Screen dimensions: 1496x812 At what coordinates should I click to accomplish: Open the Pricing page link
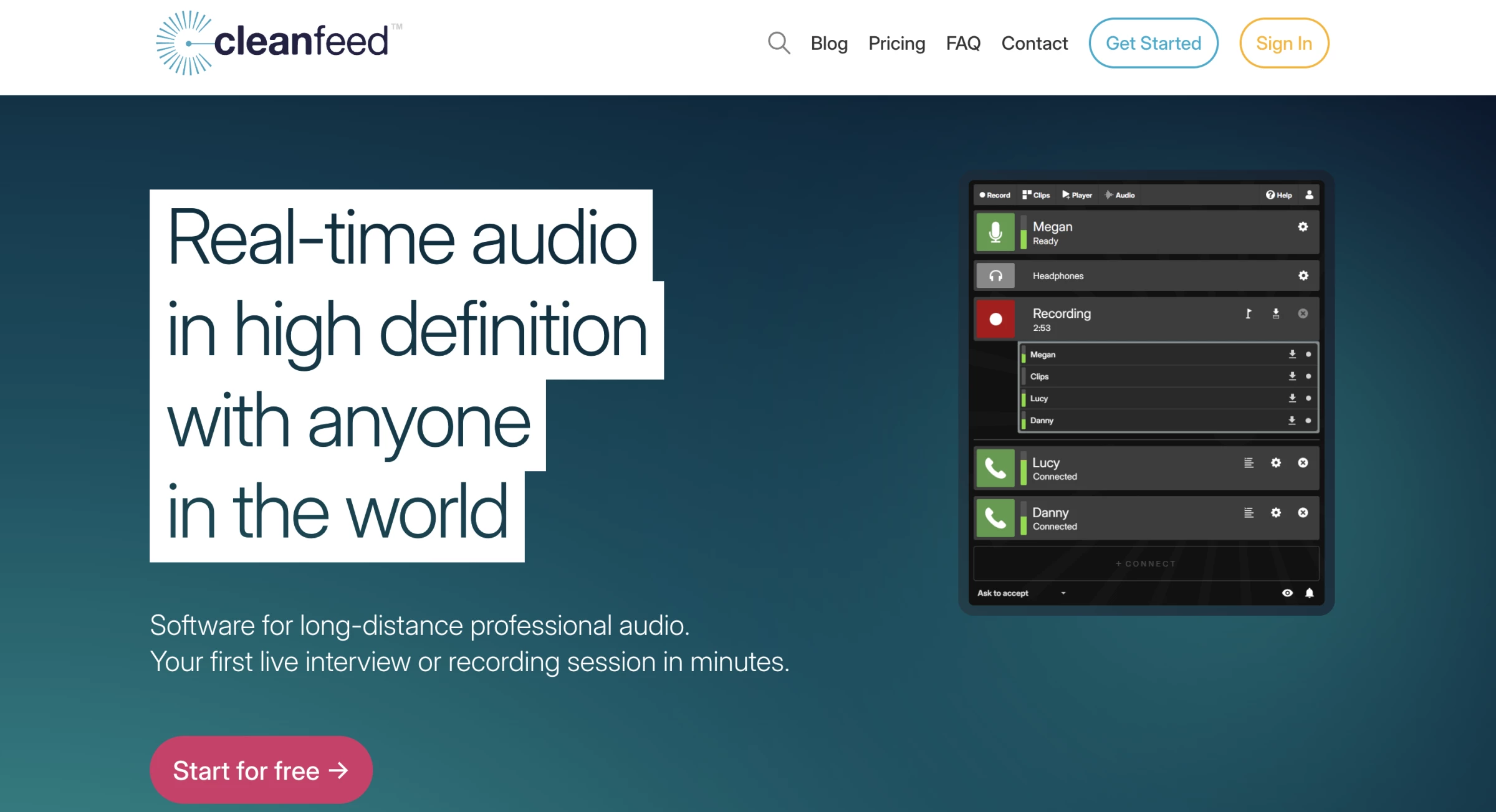[x=896, y=43]
